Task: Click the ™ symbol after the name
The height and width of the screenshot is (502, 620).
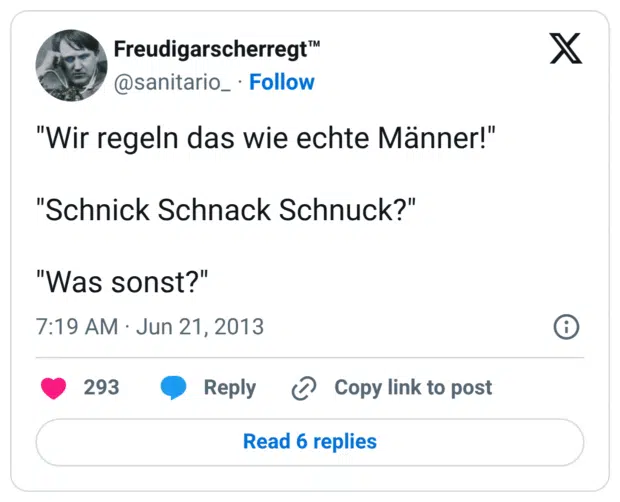Action: (x=312, y=44)
